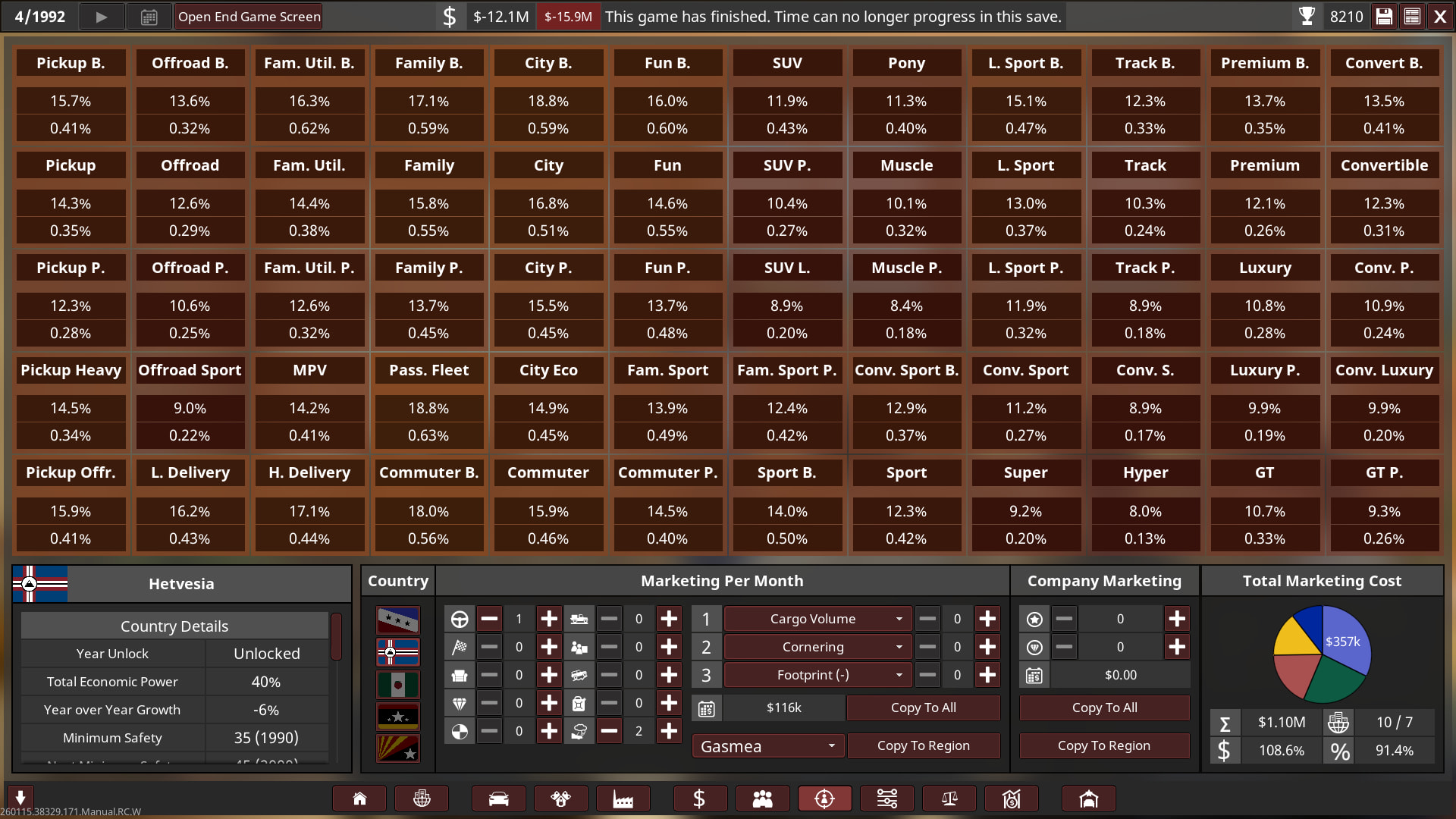Viewport: 1456px width, 819px height.
Task: Click the scales balance icon
Action: point(949,799)
